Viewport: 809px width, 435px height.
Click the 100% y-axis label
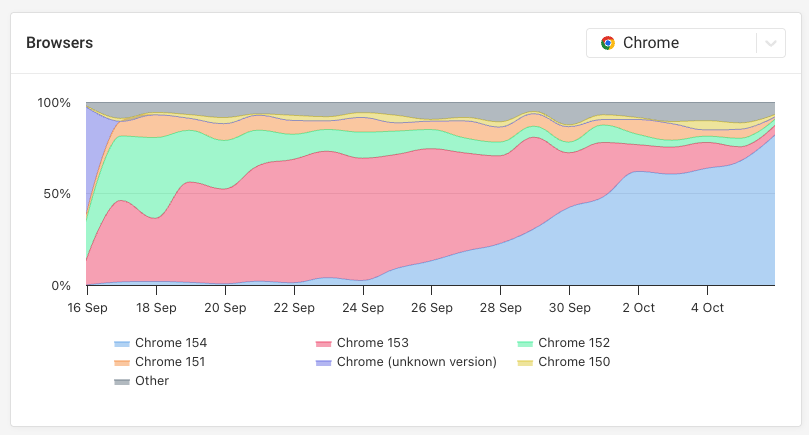click(x=54, y=103)
